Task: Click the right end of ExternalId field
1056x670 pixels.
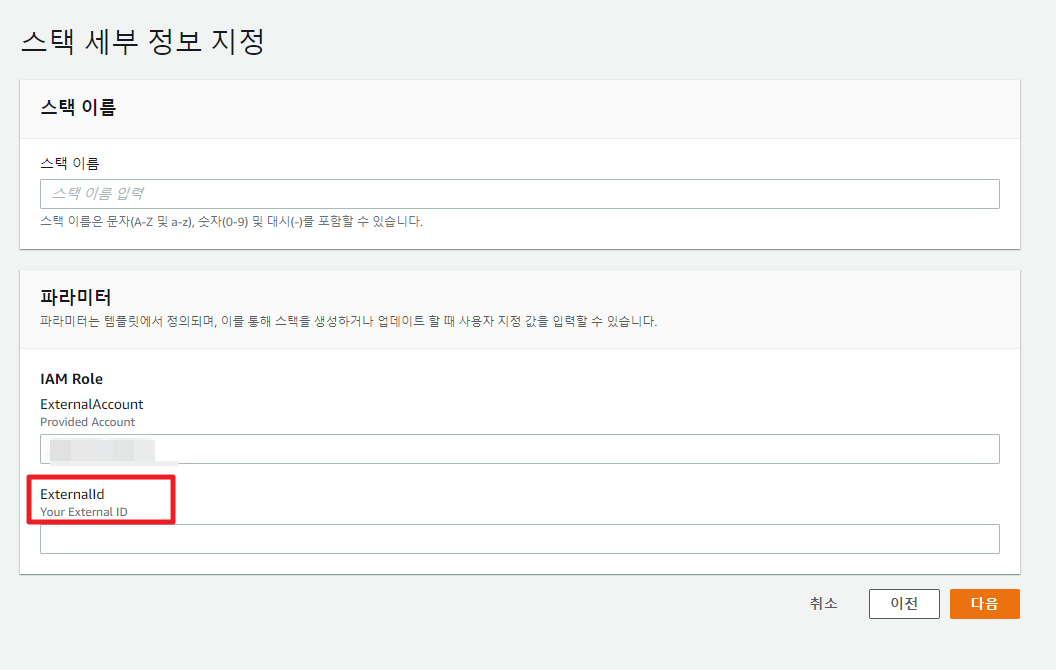Action: pos(980,539)
